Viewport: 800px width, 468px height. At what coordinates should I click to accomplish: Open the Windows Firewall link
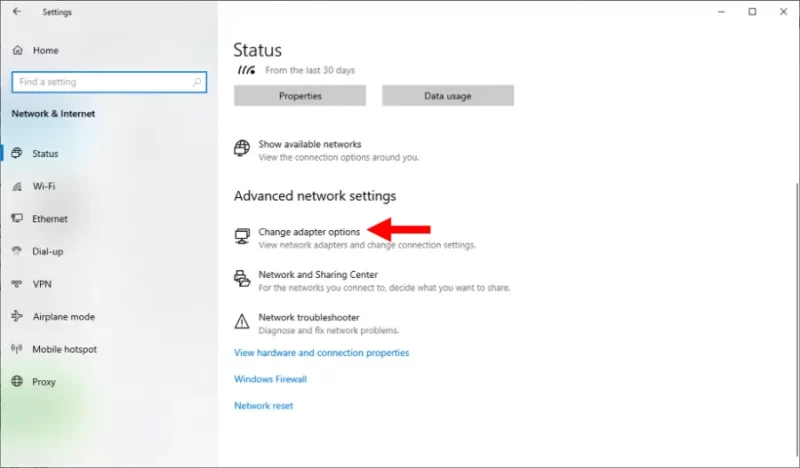(x=270, y=379)
